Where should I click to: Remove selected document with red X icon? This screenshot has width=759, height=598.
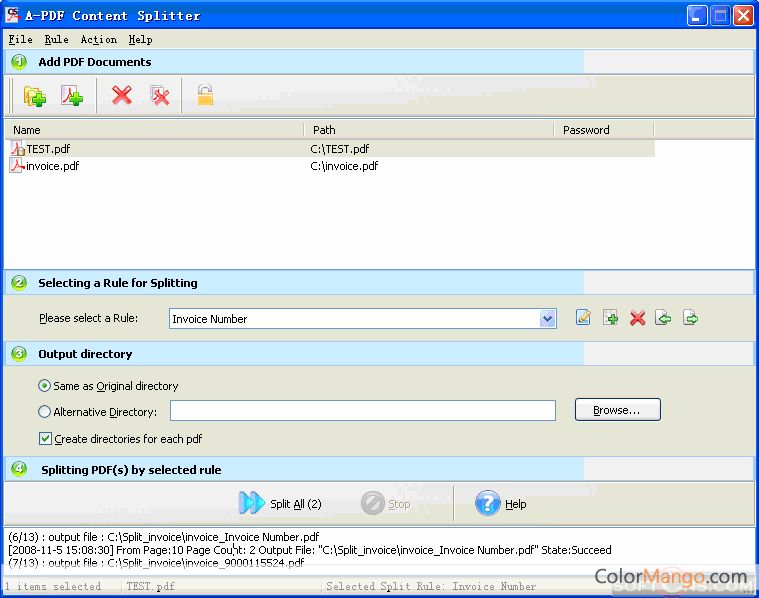[x=122, y=96]
